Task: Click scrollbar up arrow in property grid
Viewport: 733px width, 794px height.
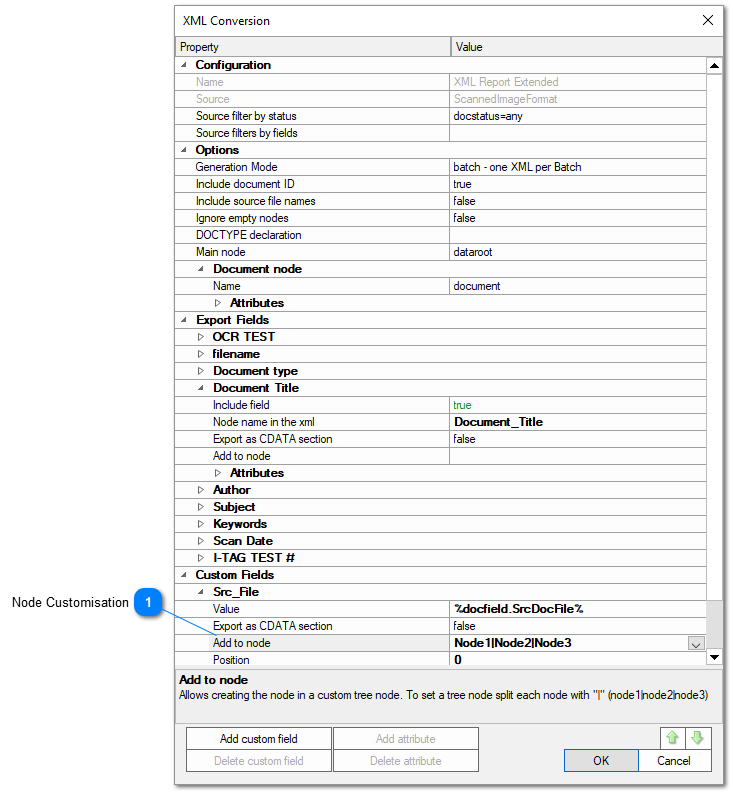Action: 714,65
